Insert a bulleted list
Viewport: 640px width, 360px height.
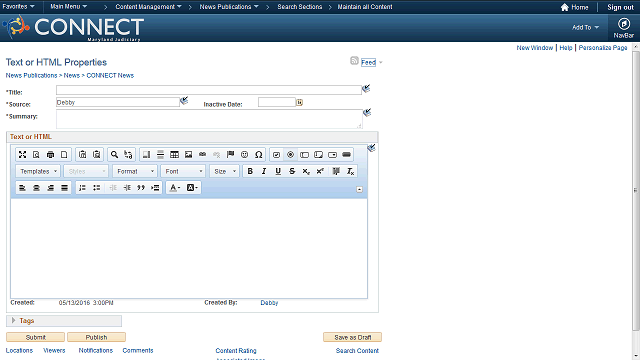coord(96,188)
